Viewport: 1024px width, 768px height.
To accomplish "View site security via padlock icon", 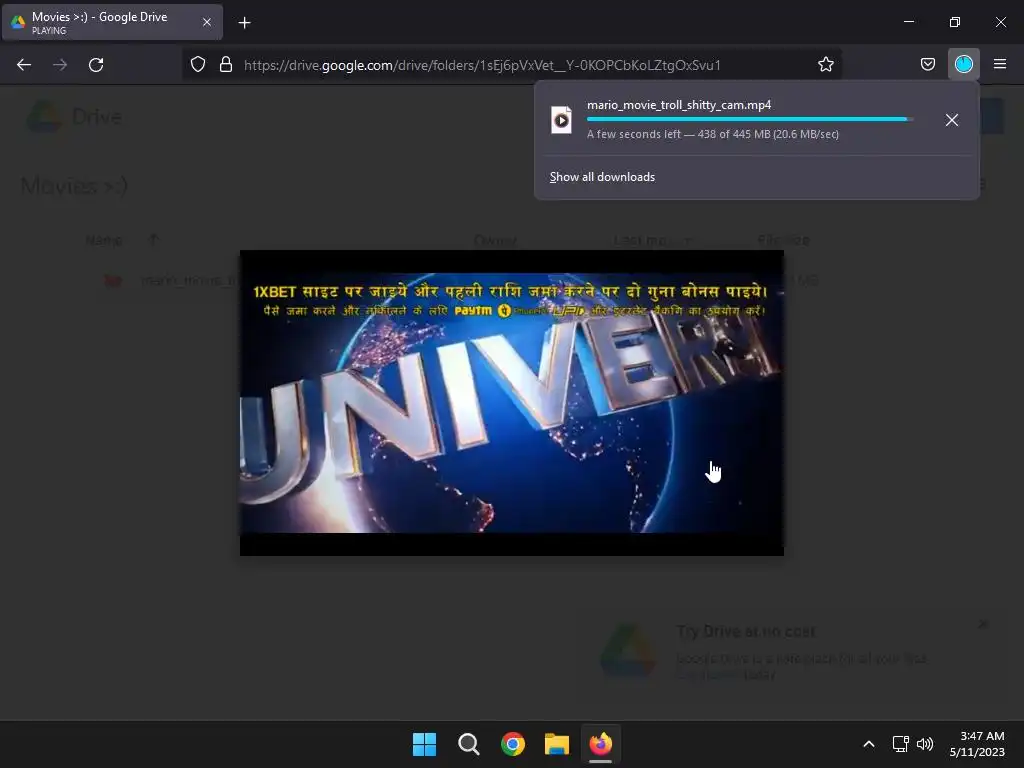I will (x=226, y=65).
